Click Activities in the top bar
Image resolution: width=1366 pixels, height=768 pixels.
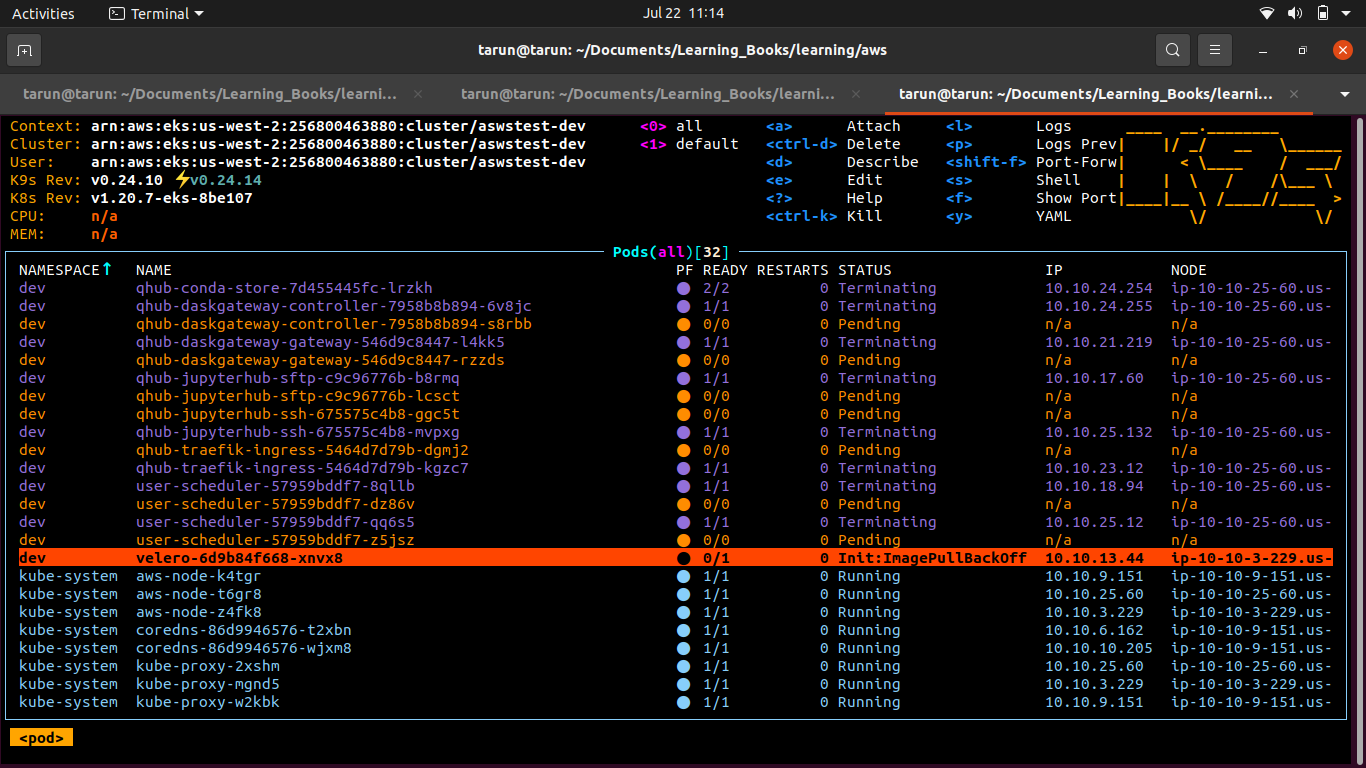[x=43, y=14]
